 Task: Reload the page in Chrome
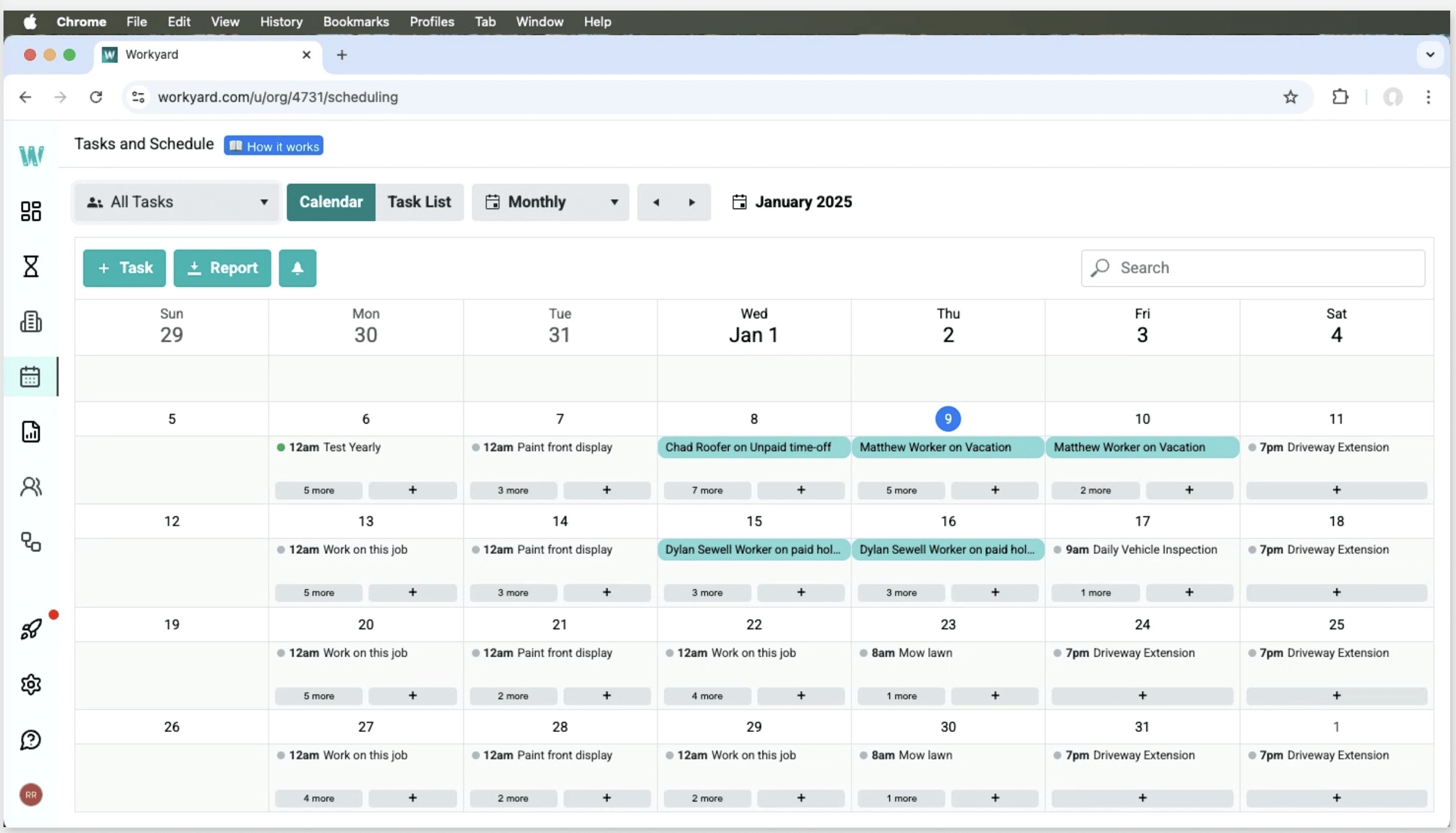click(x=96, y=97)
